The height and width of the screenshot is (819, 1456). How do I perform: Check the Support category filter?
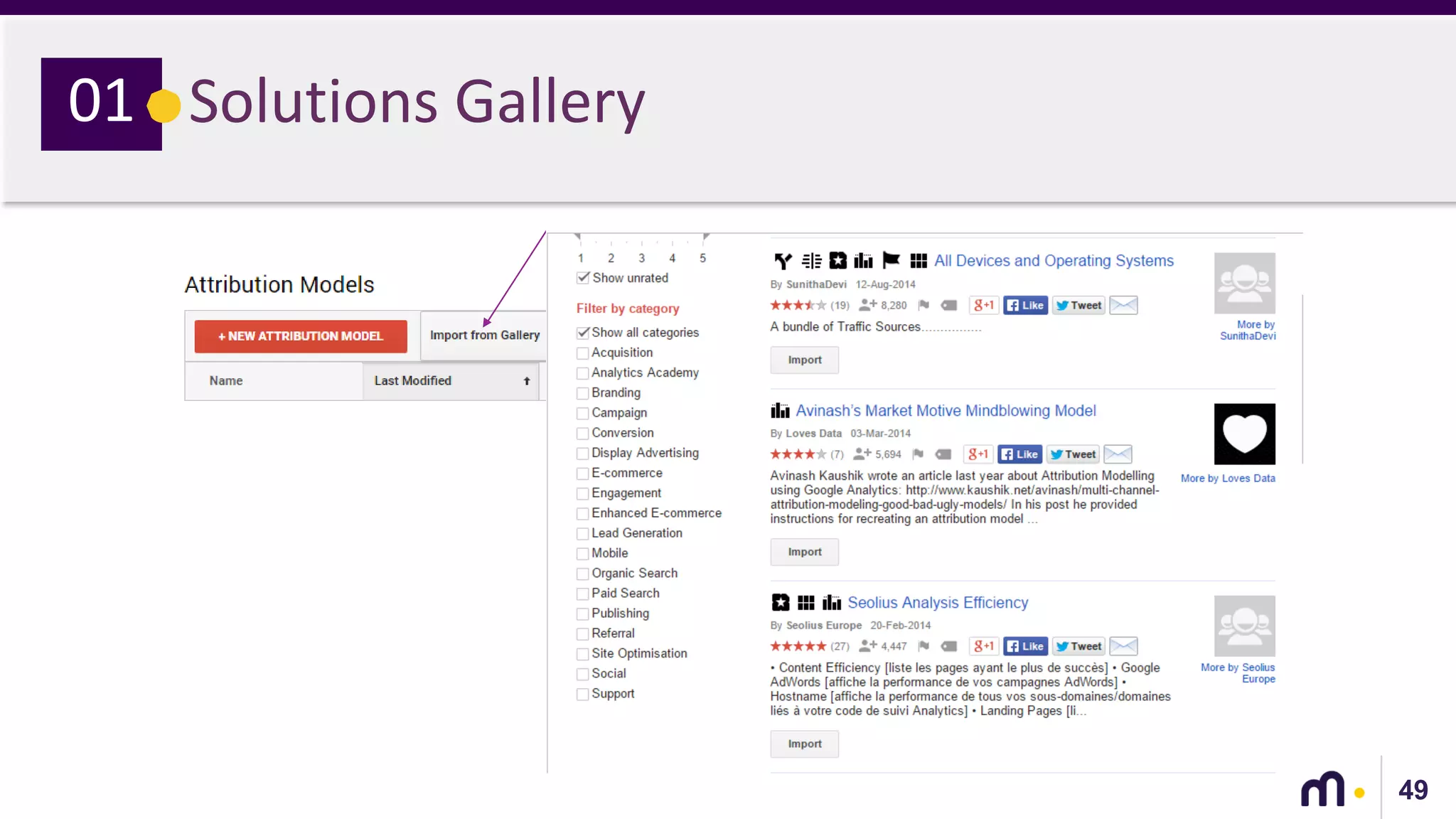[583, 694]
